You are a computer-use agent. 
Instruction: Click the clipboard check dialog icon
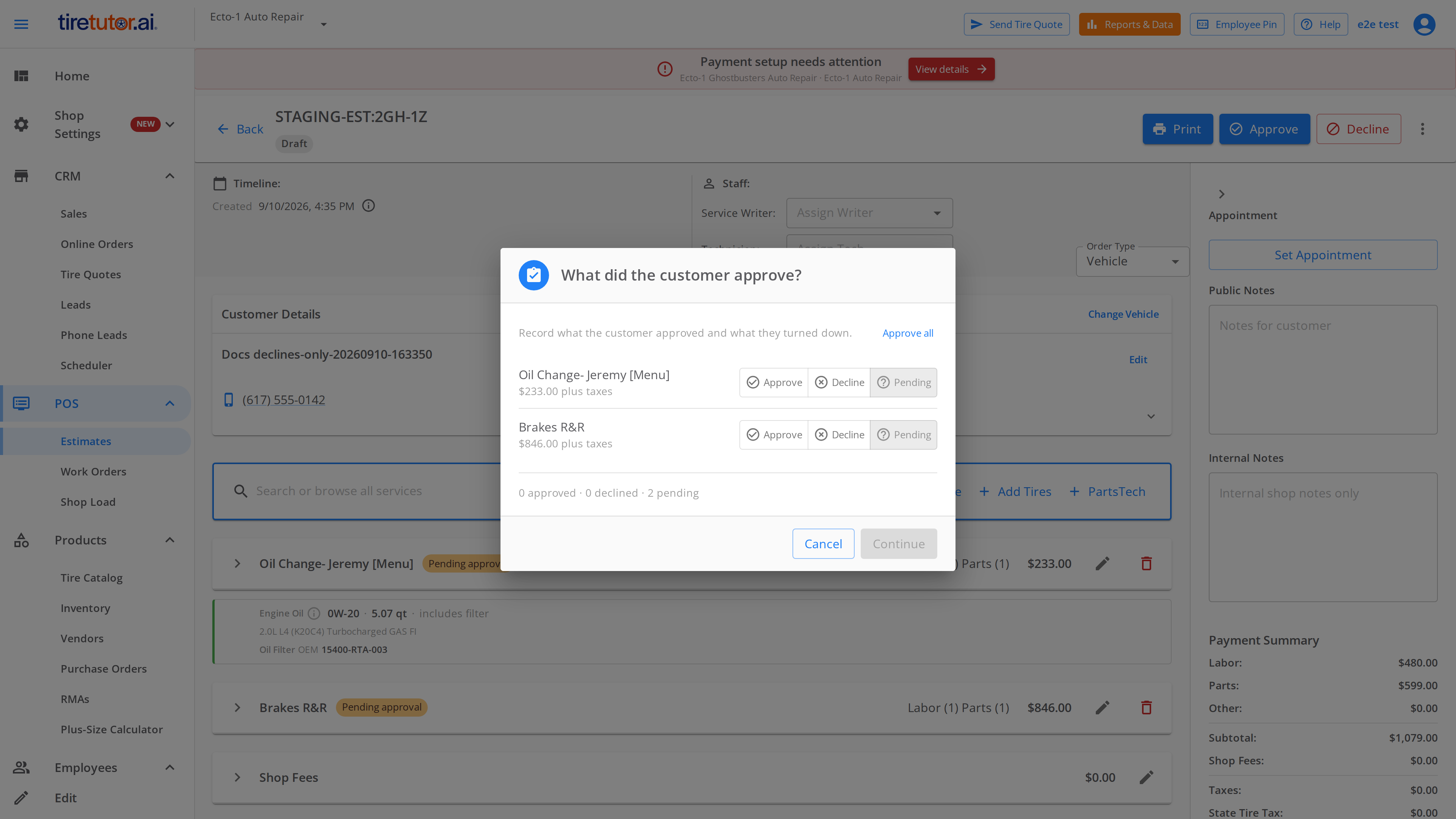[533, 275]
